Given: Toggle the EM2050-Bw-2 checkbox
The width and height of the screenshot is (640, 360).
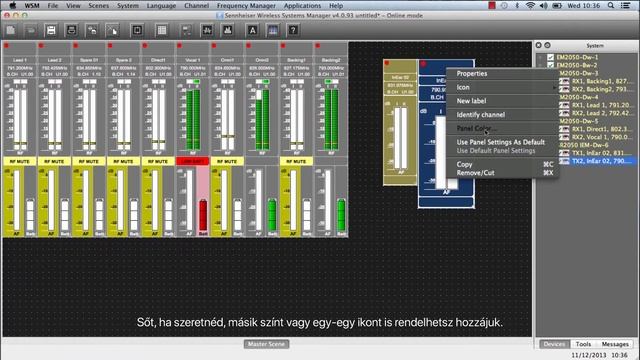Looking at the screenshot, I should pyautogui.click(x=551, y=65).
